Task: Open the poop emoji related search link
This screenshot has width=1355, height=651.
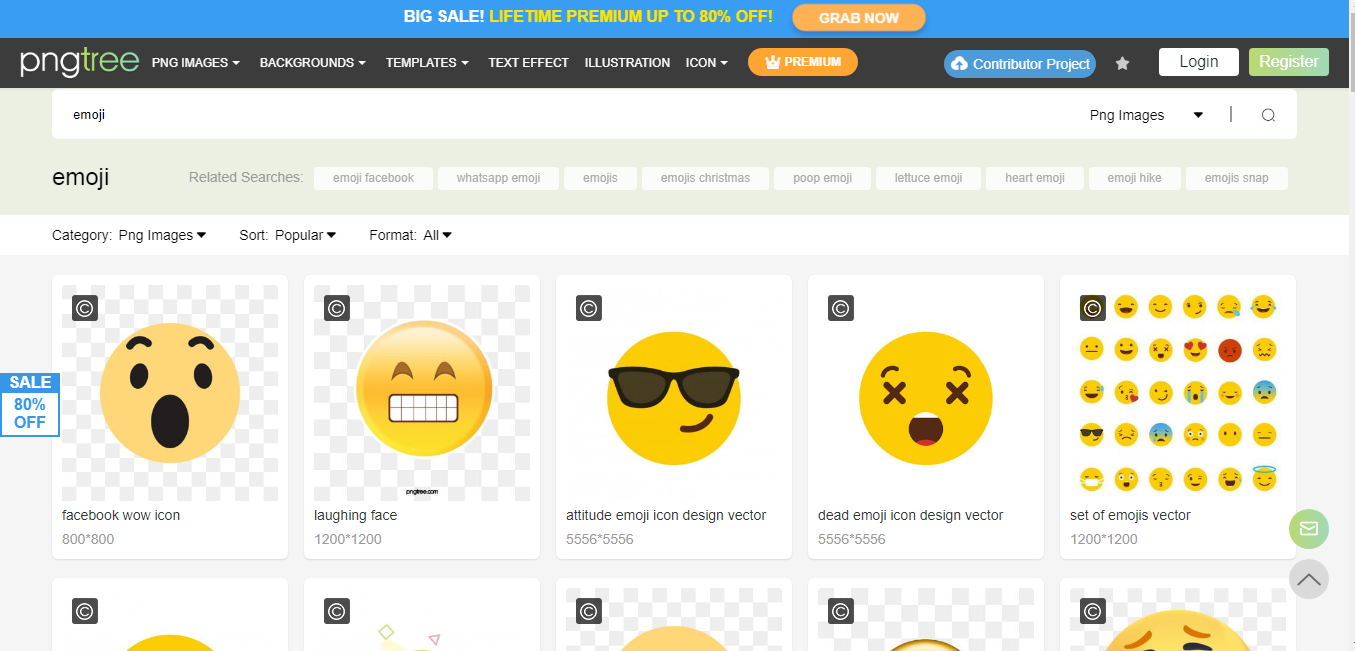Action: (x=822, y=178)
